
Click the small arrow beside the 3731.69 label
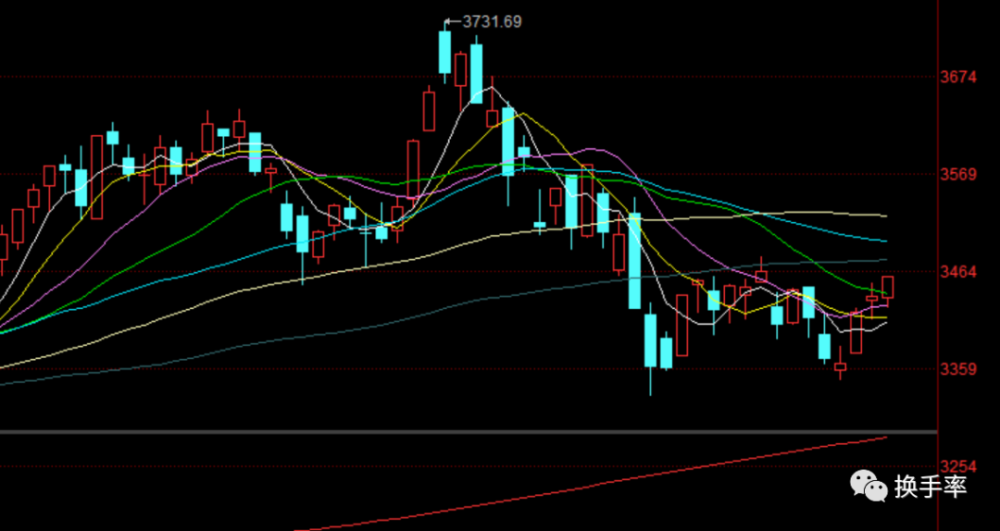[x=449, y=20]
